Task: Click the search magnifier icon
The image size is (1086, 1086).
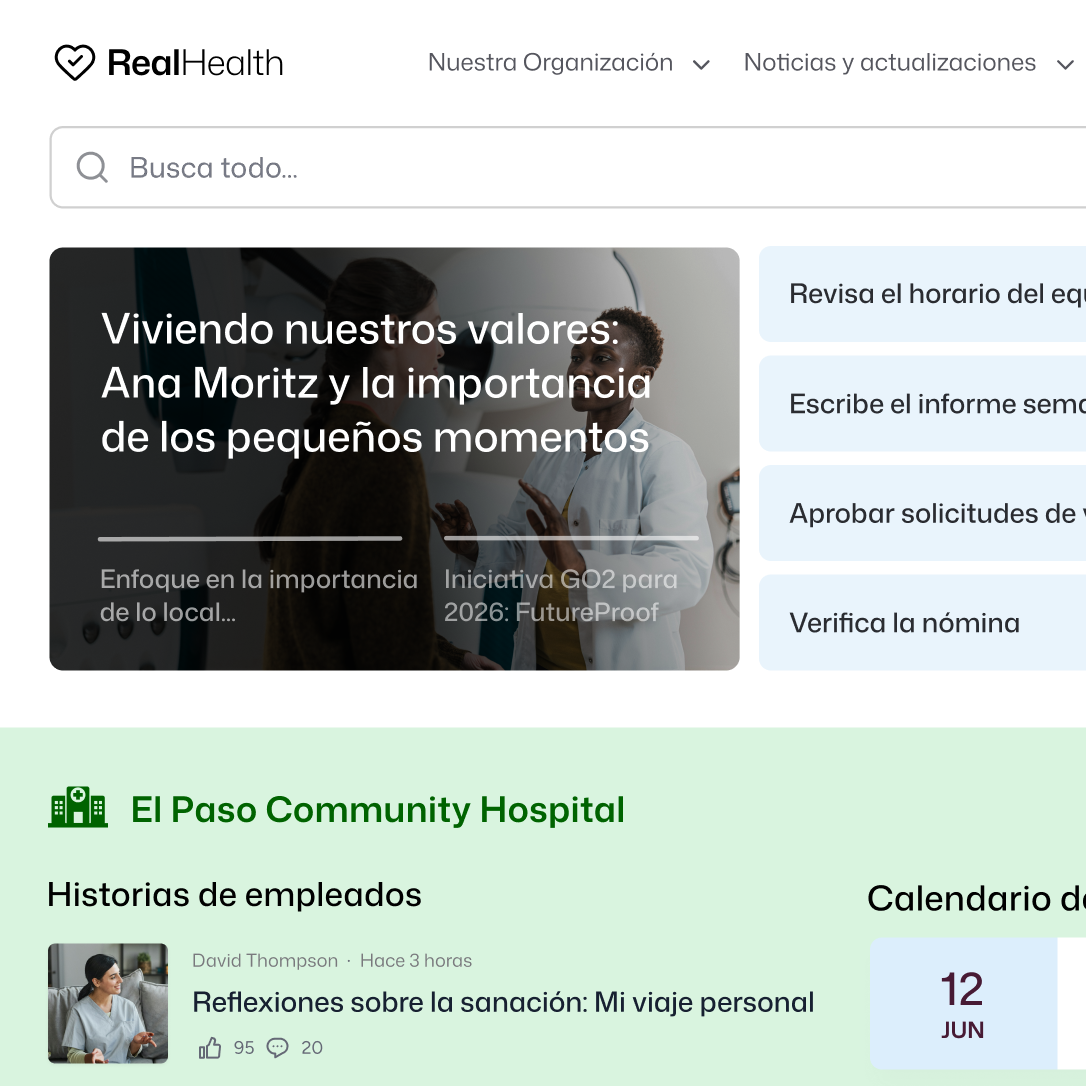Action: pyautogui.click(x=92, y=167)
